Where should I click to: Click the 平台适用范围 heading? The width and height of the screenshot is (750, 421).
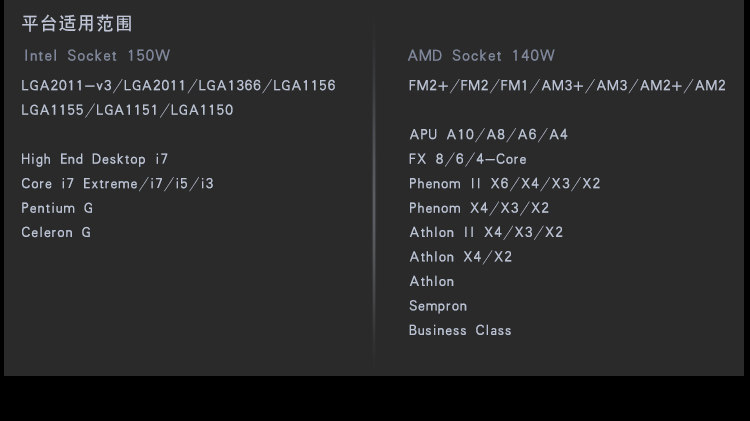tap(76, 23)
